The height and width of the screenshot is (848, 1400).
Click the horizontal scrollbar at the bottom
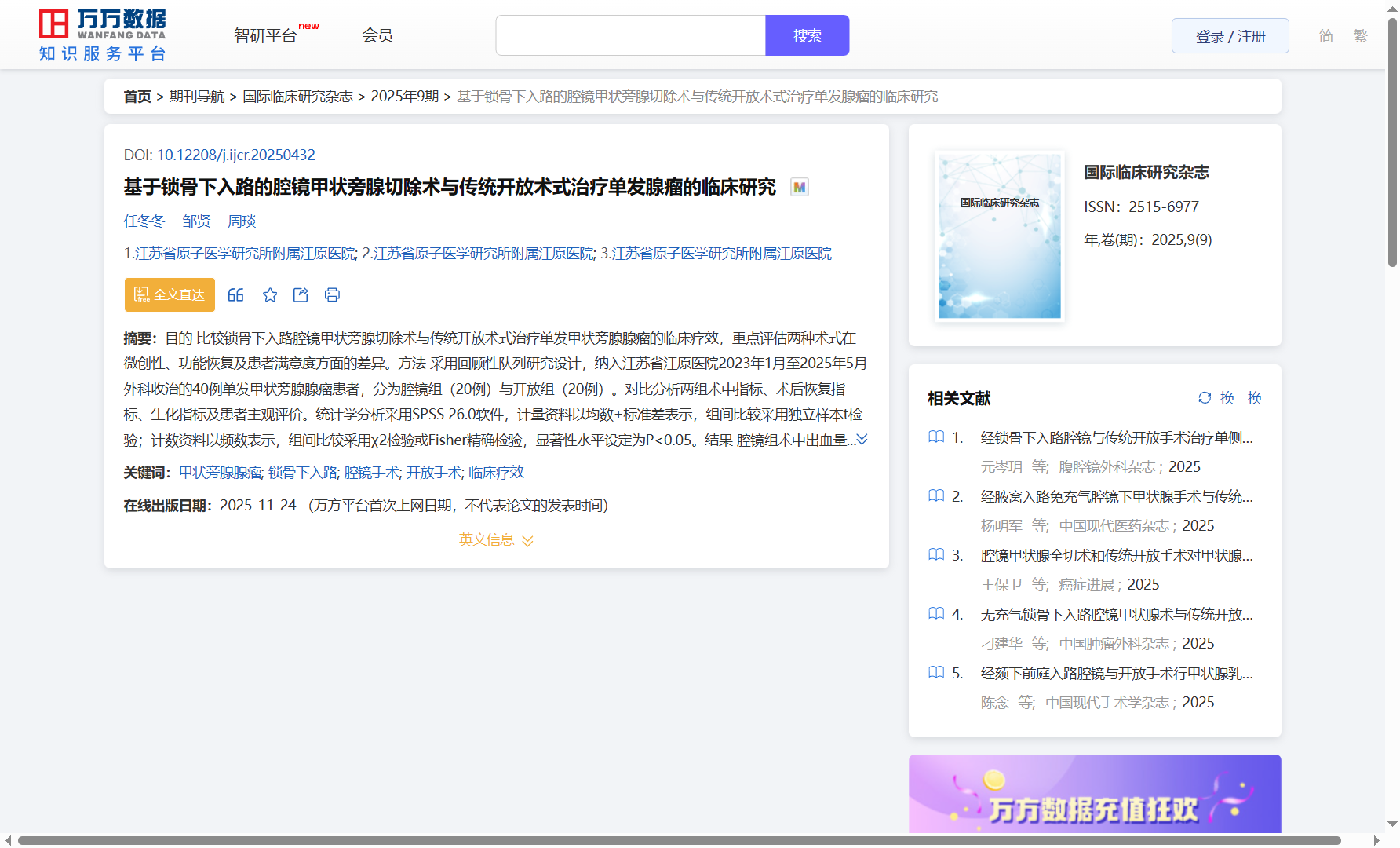click(x=679, y=840)
